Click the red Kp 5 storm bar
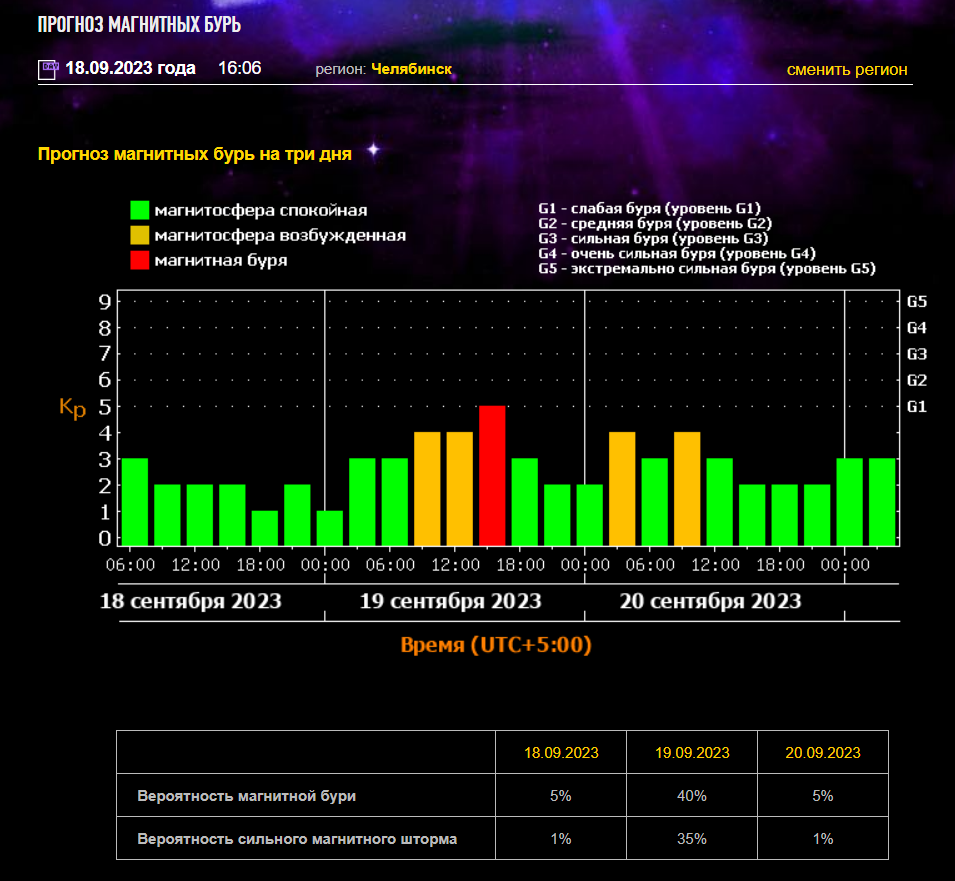This screenshot has width=955, height=881. click(x=492, y=475)
